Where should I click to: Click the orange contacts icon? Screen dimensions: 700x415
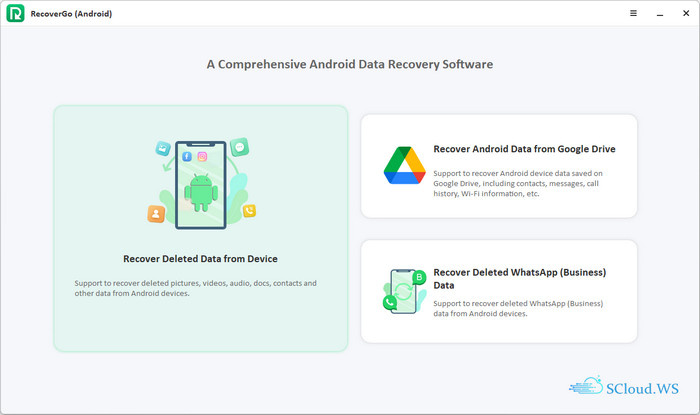point(156,213)
